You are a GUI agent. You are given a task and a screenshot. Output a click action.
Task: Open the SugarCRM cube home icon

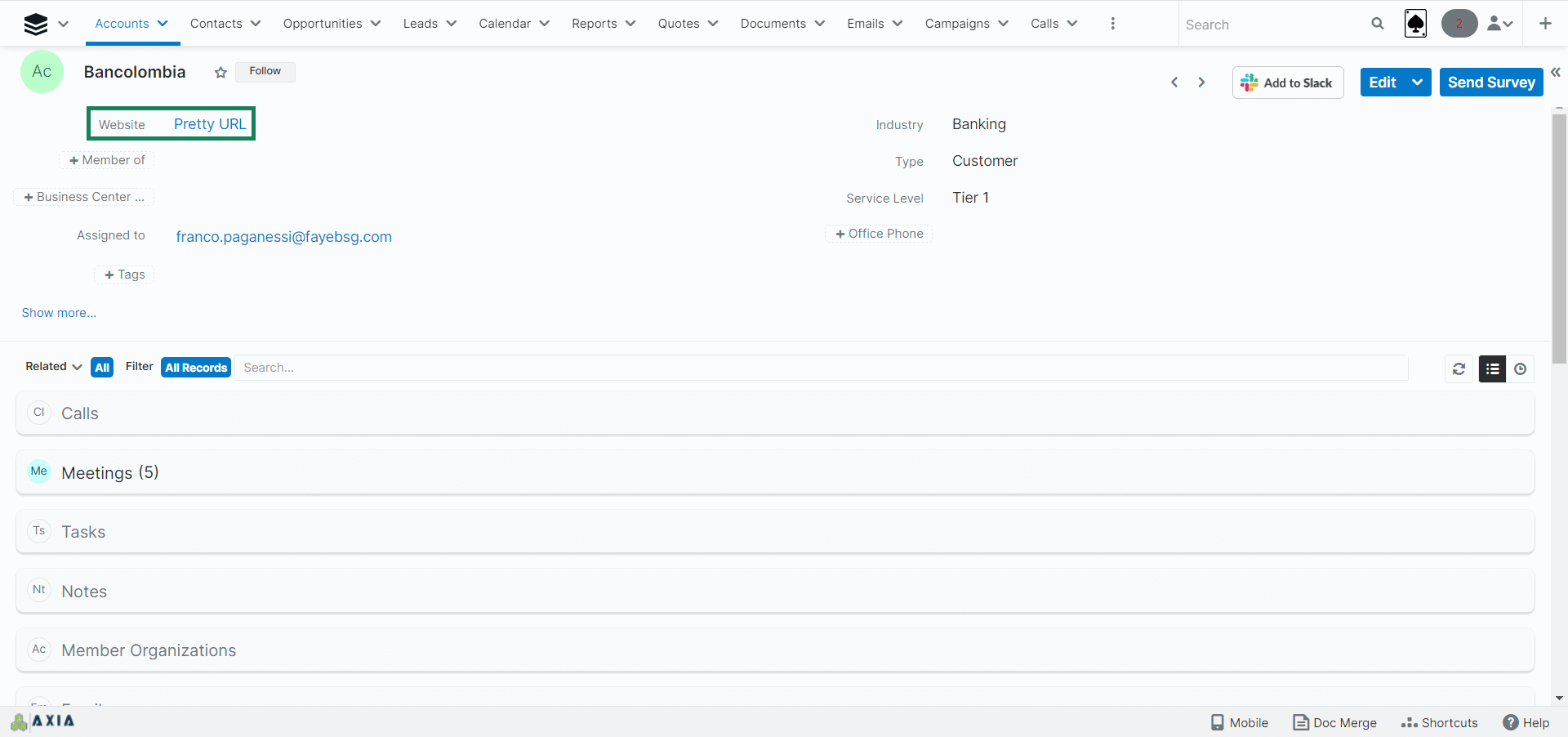[36, 24]
